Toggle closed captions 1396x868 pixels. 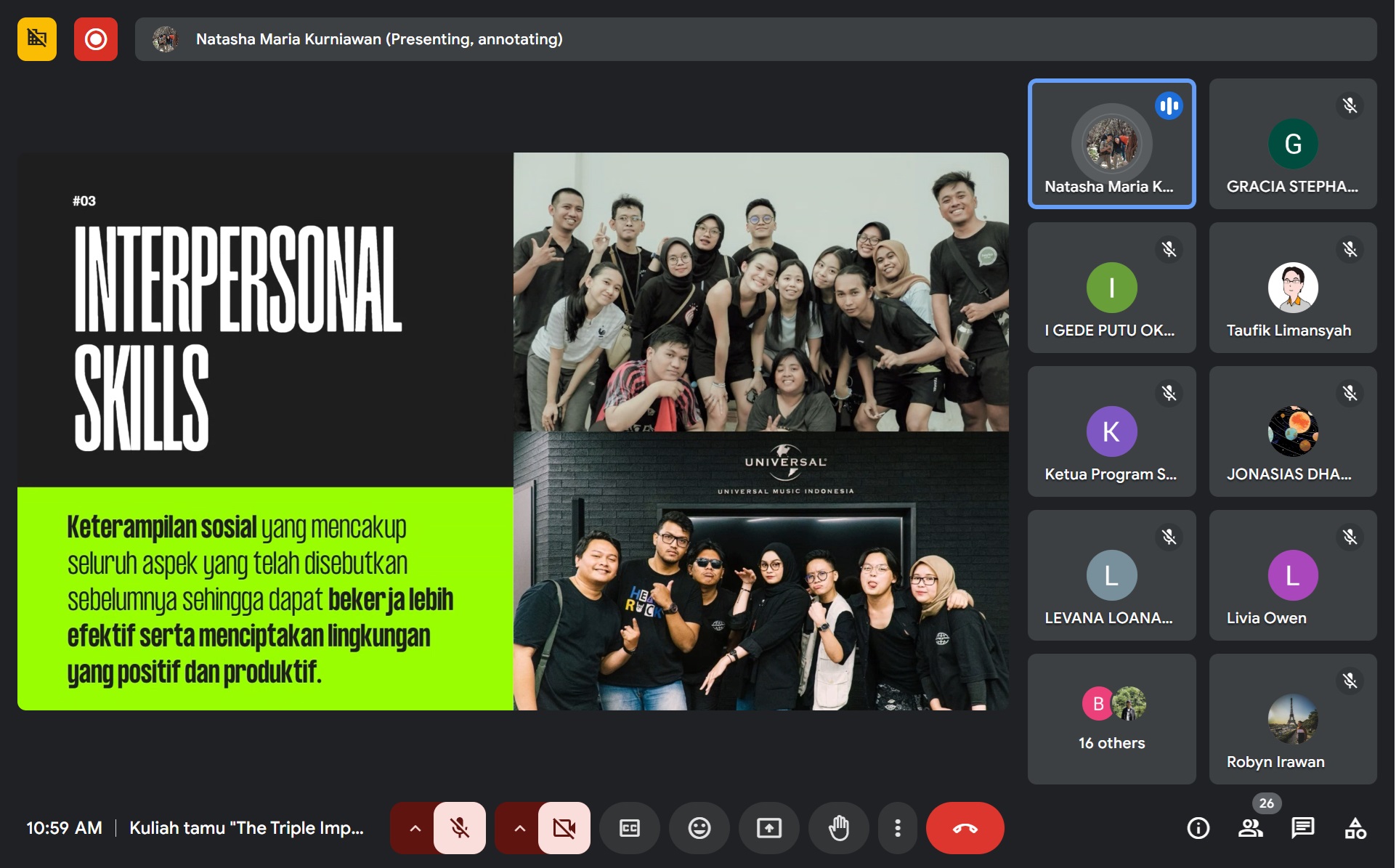click(x=629, y=828)
